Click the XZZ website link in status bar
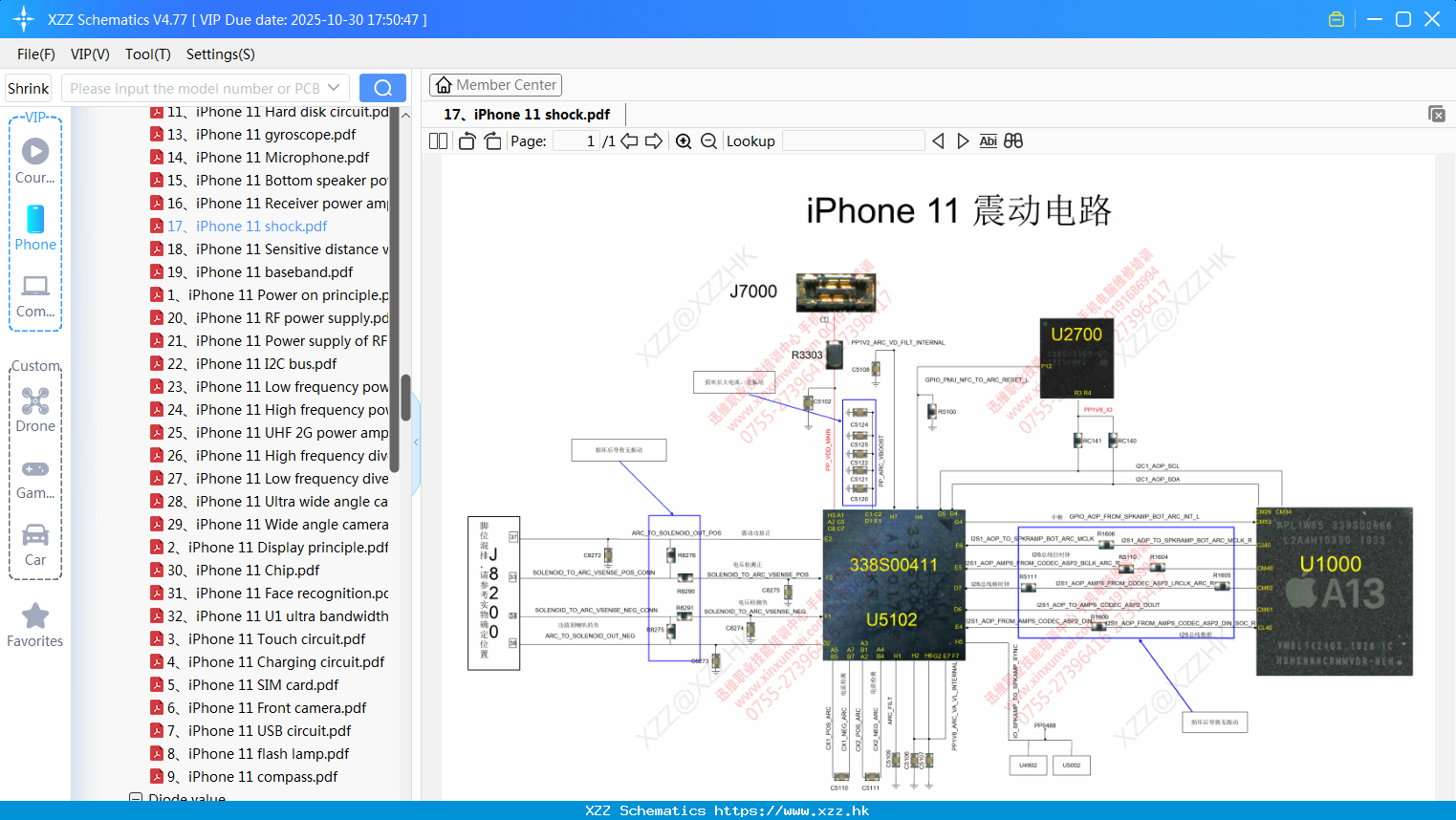Viewport: 1456px width, 820px height. 792,810
